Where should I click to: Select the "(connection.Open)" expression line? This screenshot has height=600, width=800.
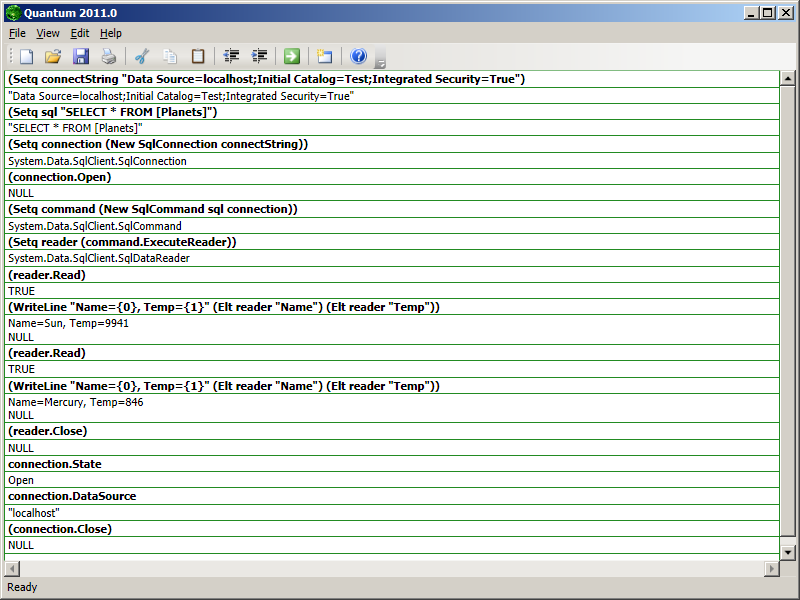392,177
